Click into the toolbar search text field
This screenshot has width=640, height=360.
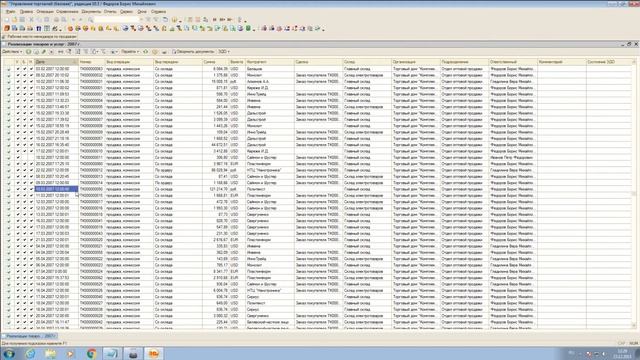pyautogui.click(x=118, y=20)
